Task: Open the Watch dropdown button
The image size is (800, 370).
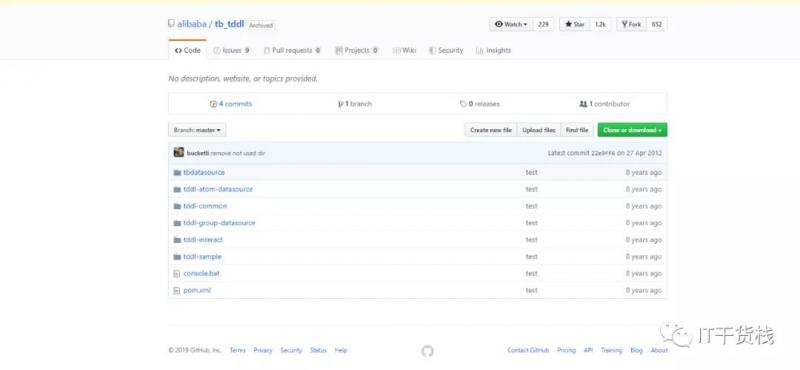Action: (x=511, y=24)
